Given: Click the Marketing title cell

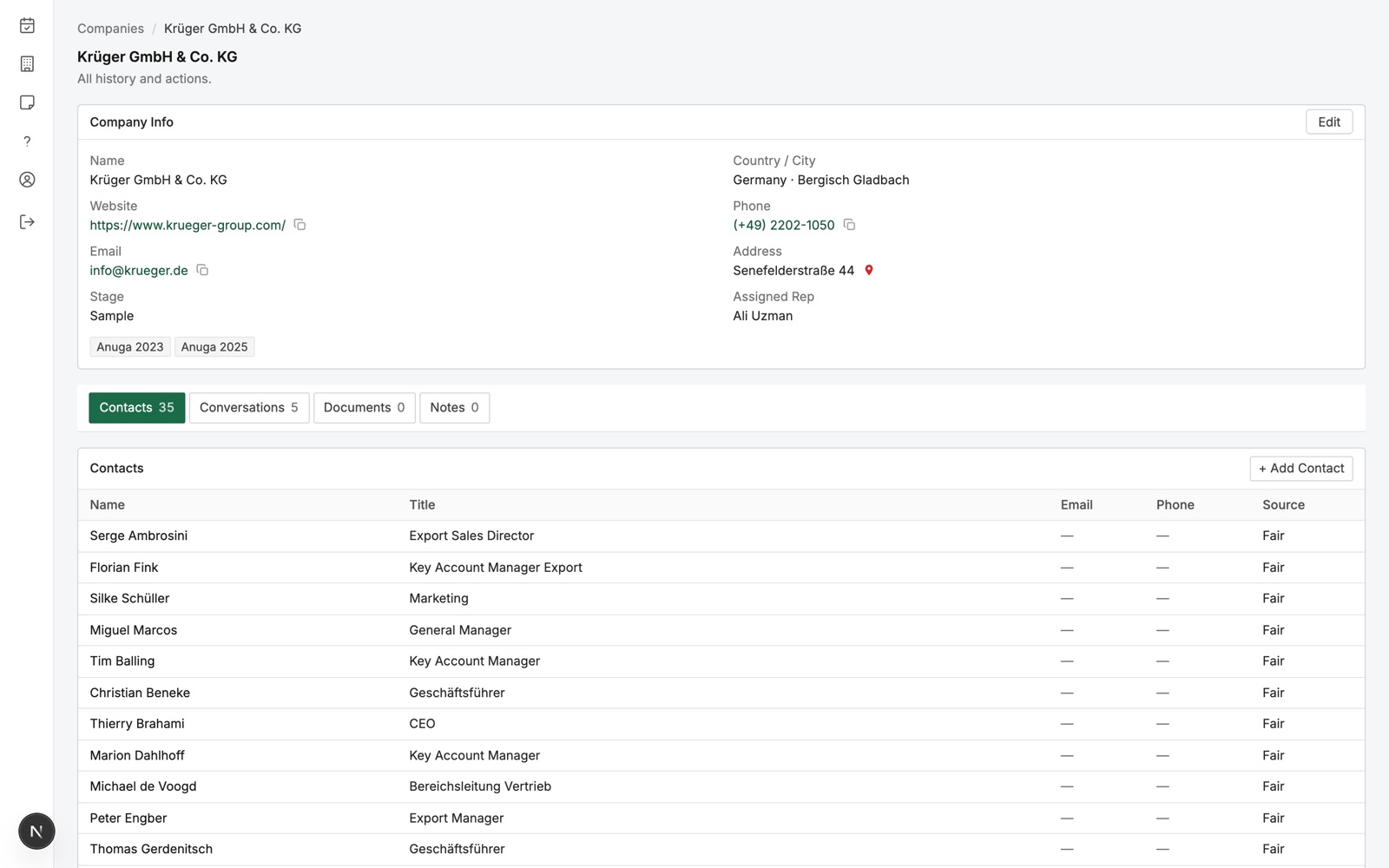Looking at the screenshot, I should pos(438,599).
